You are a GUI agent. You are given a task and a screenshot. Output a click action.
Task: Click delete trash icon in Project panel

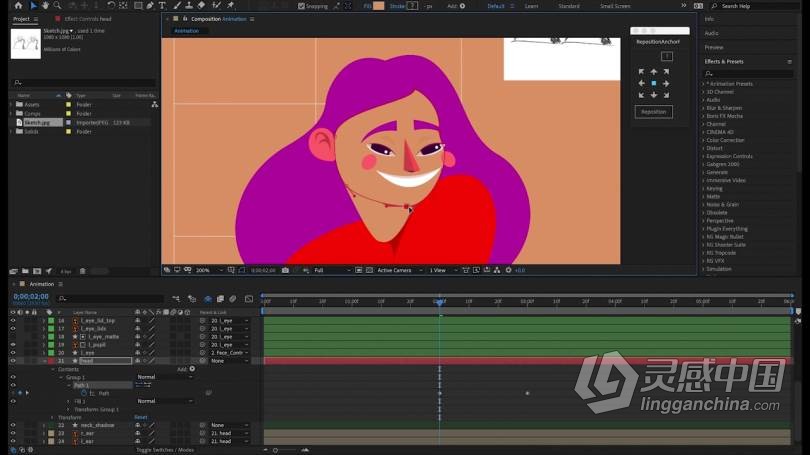pos(82,271)
